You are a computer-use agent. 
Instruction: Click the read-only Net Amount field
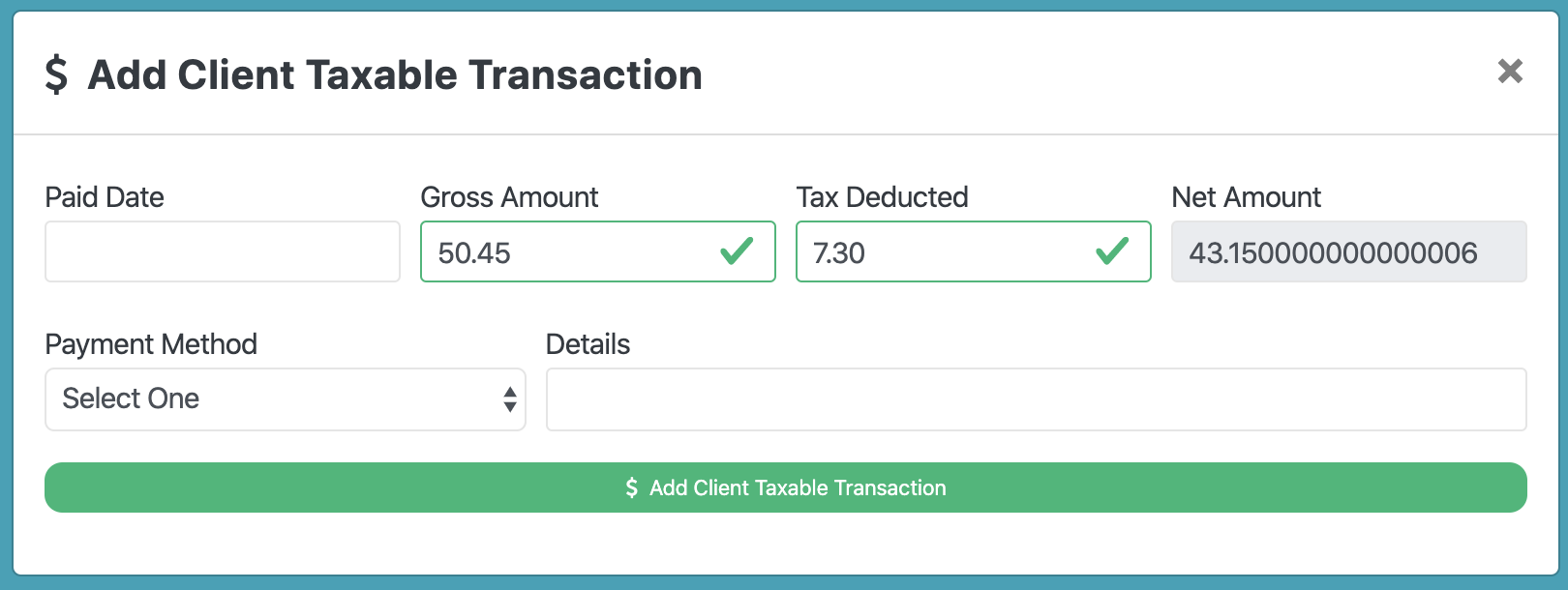click(1348, 252)
